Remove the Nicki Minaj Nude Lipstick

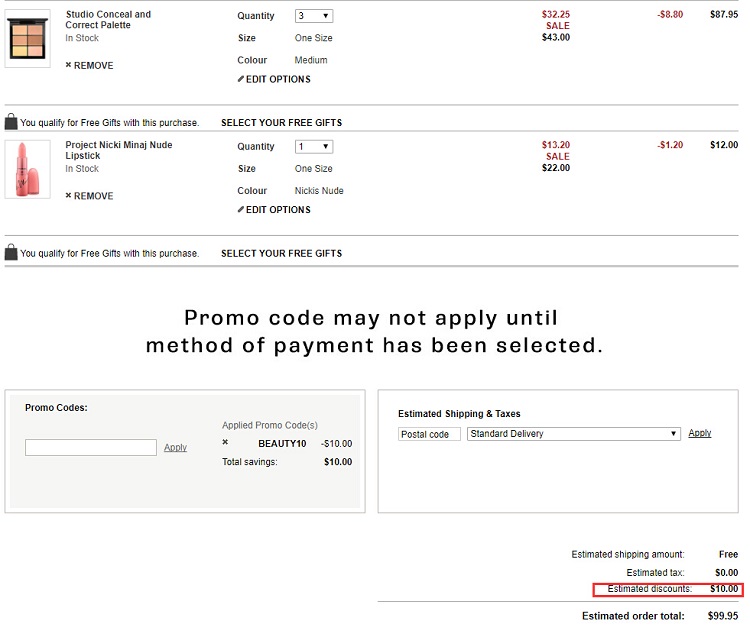[90, 196]
